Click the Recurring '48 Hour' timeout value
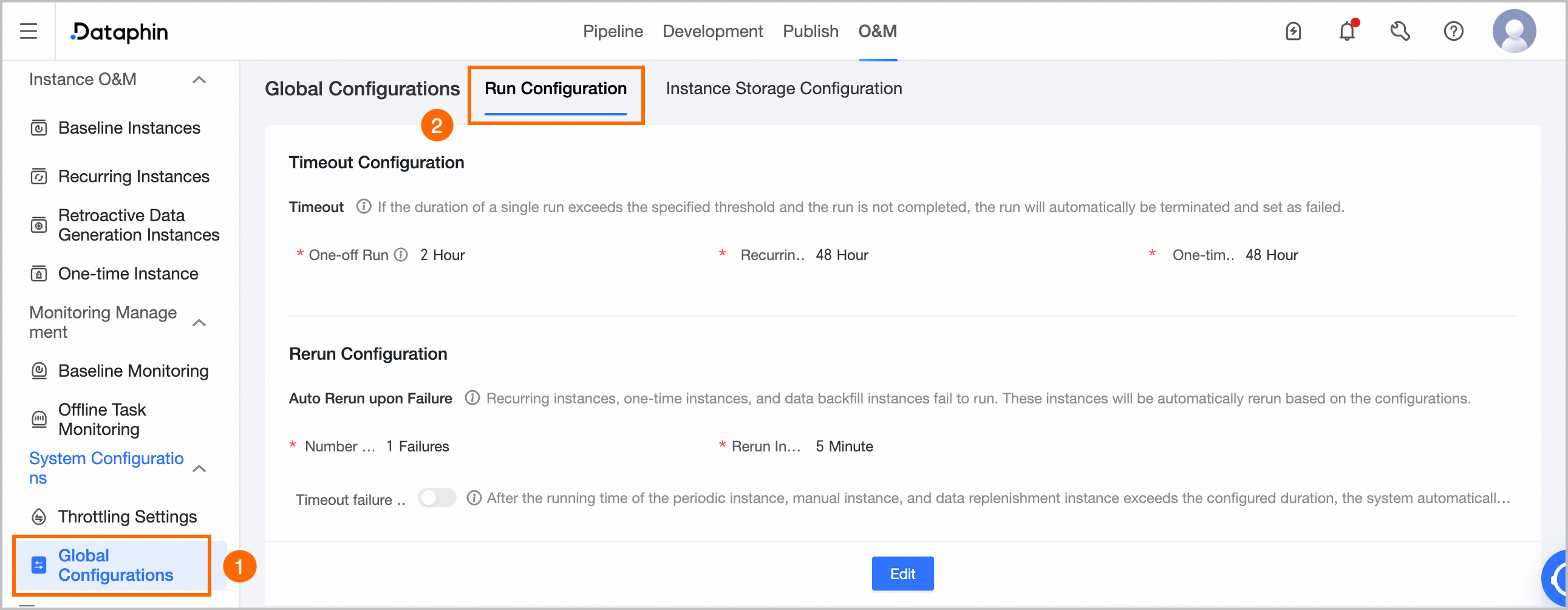The image size is (1568, 610). tap(842, 255)
